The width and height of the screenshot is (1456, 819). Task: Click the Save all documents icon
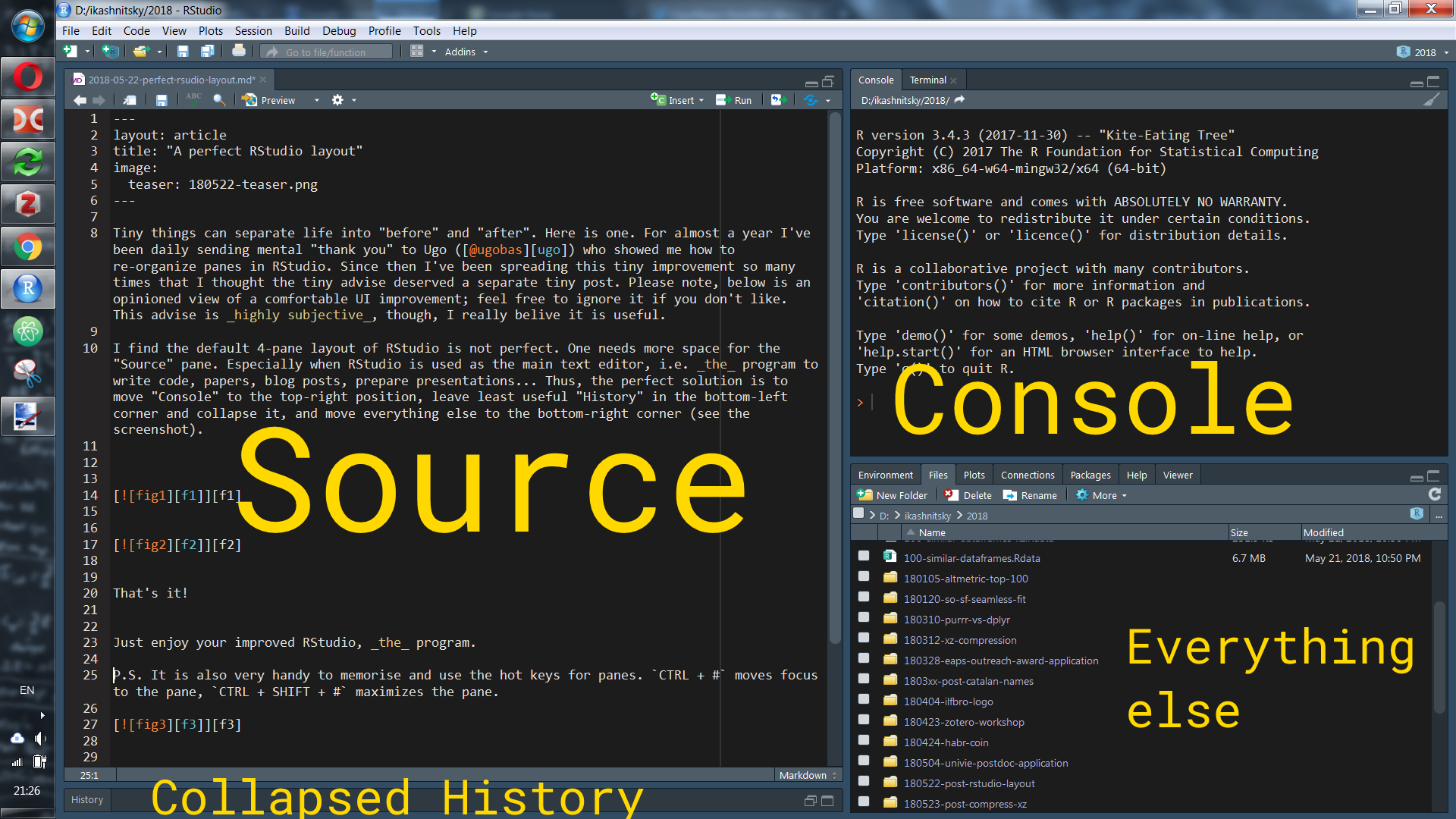point(207,52)
